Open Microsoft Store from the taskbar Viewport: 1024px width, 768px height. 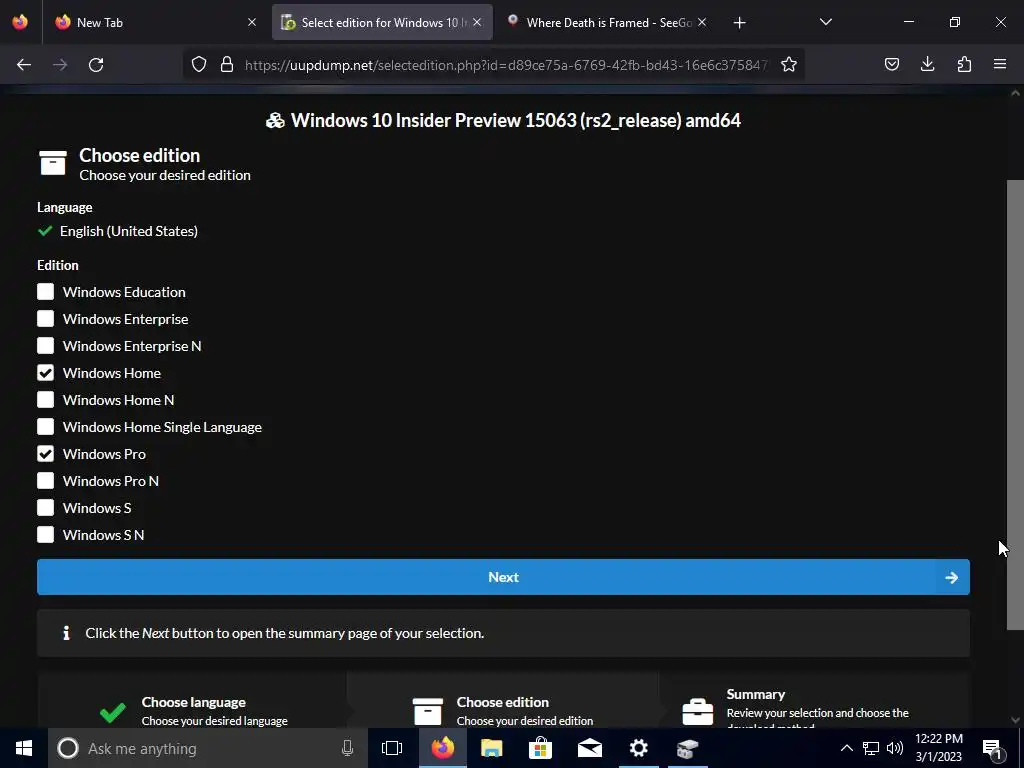[x=540, y=748]
